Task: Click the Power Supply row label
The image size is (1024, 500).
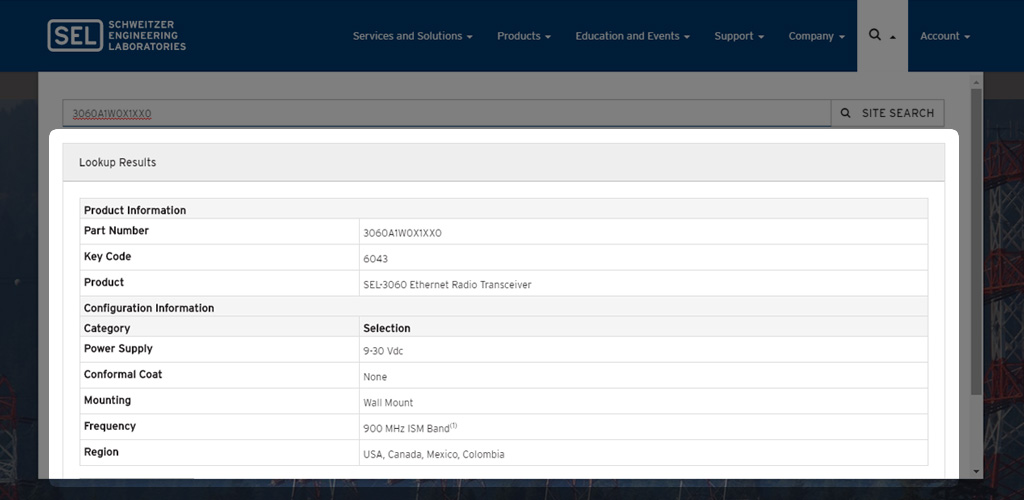Action: (x=118, y=349)
